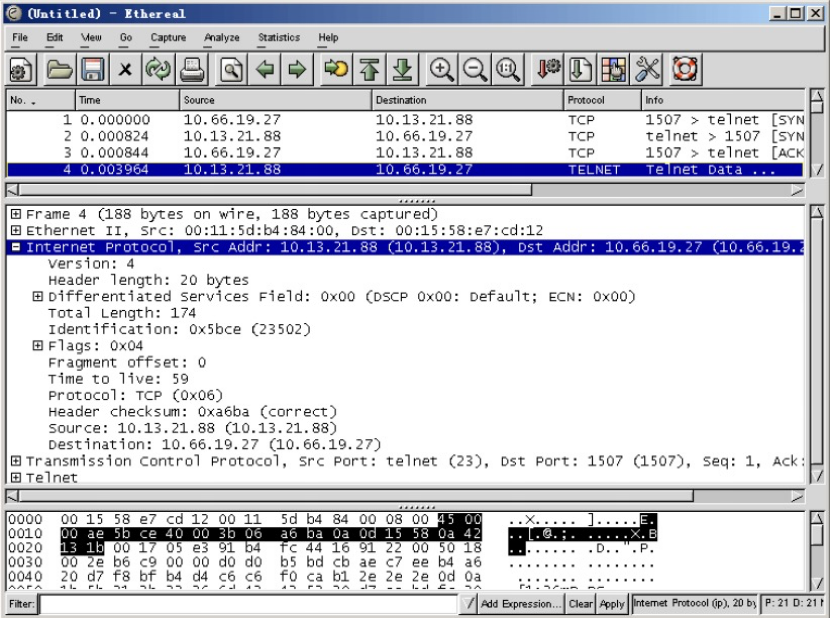Click the Apply filter button
830x618 pixels.
click(x=612, y=604)
